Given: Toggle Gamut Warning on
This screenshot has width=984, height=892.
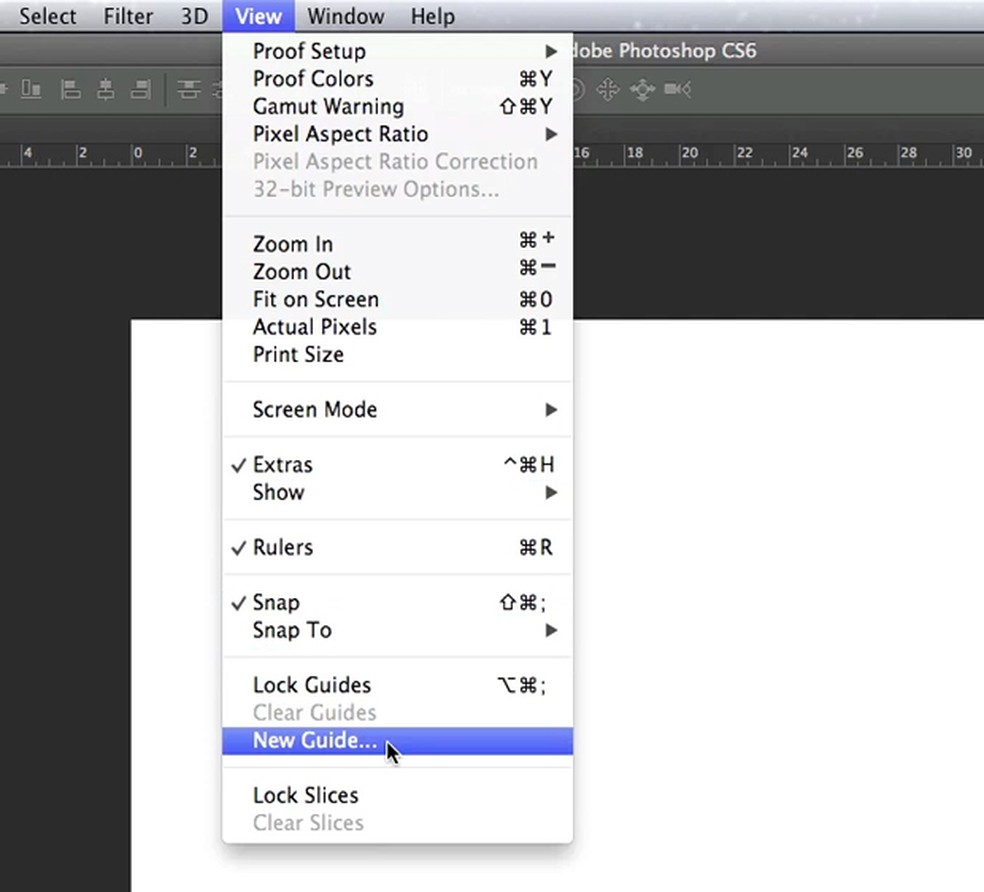Looking at the screenshot, I should point(398,106).
